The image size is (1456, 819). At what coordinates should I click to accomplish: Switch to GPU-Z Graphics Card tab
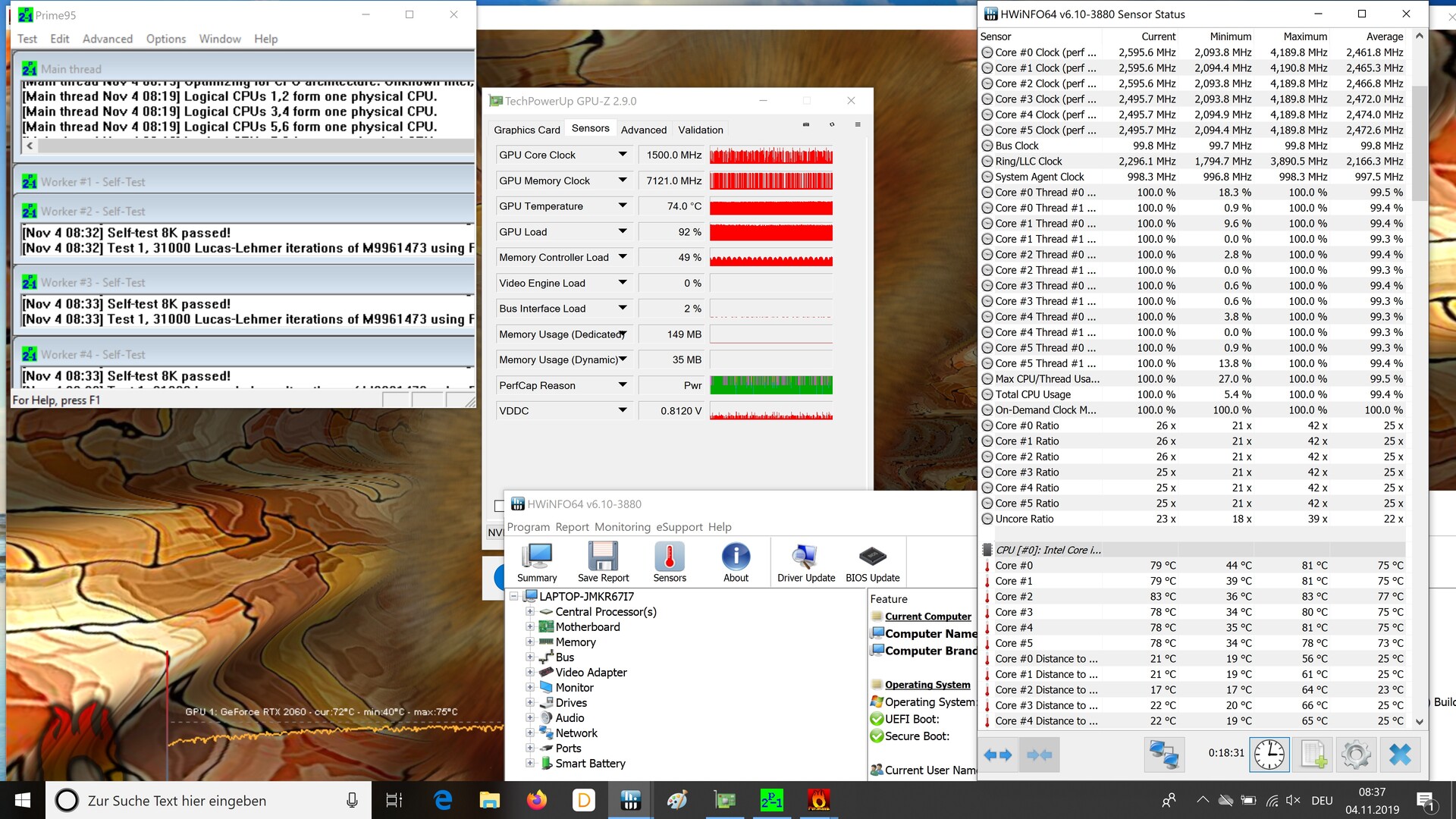click(527, 130)
